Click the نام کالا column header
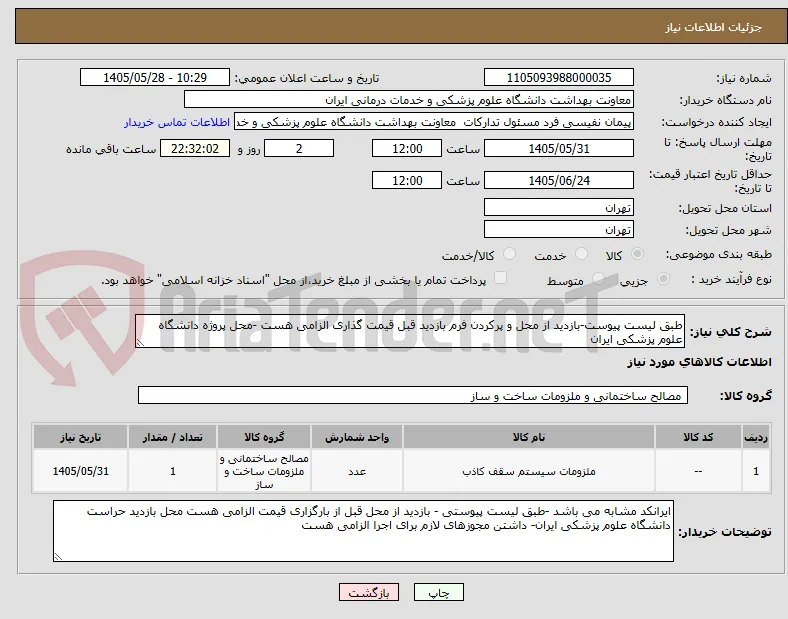The height and width of the screenshot is (619, 788). pos(529,437)
